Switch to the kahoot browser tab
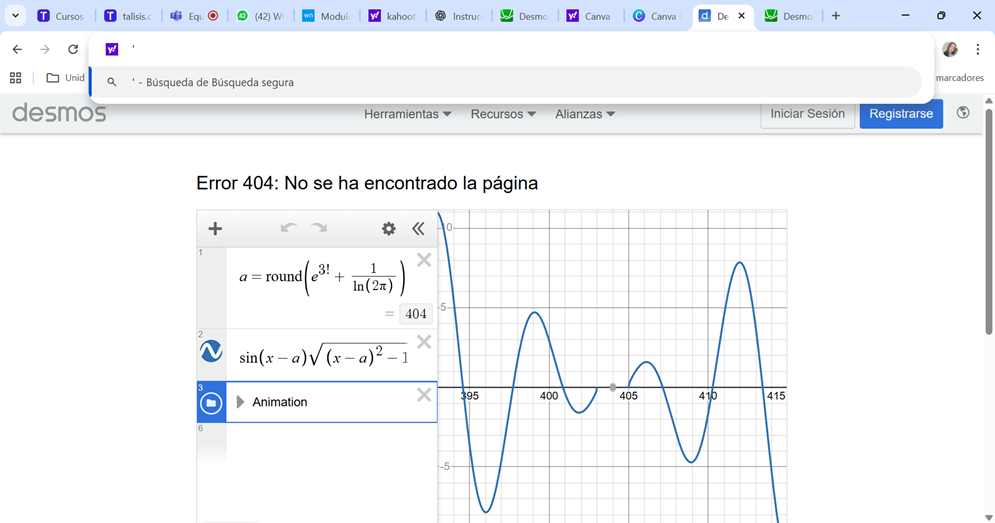This screenshot has width=995, height=523. [x=389, y=16]
